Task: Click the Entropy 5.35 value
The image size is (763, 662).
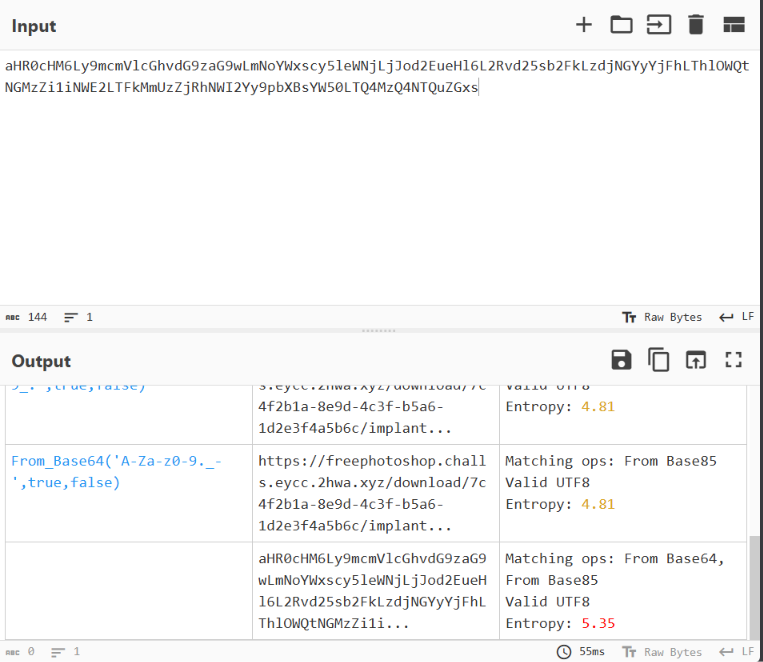Action: [598, 623]
